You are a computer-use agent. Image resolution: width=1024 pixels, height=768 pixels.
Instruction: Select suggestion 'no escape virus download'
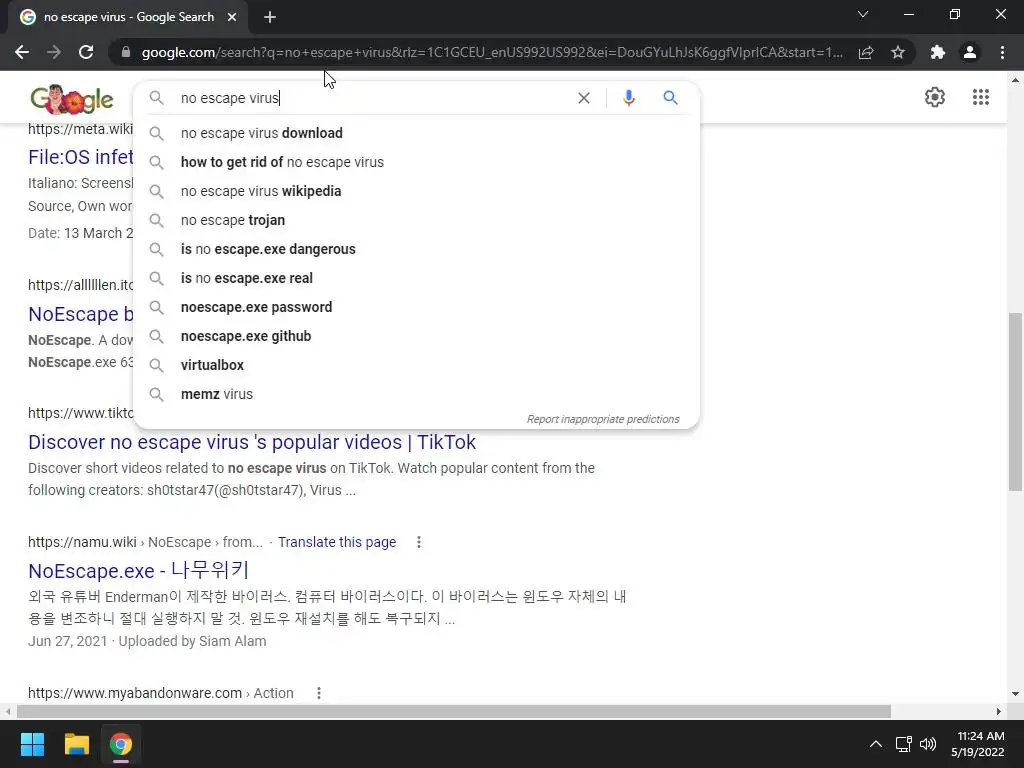tap(416, 133)
